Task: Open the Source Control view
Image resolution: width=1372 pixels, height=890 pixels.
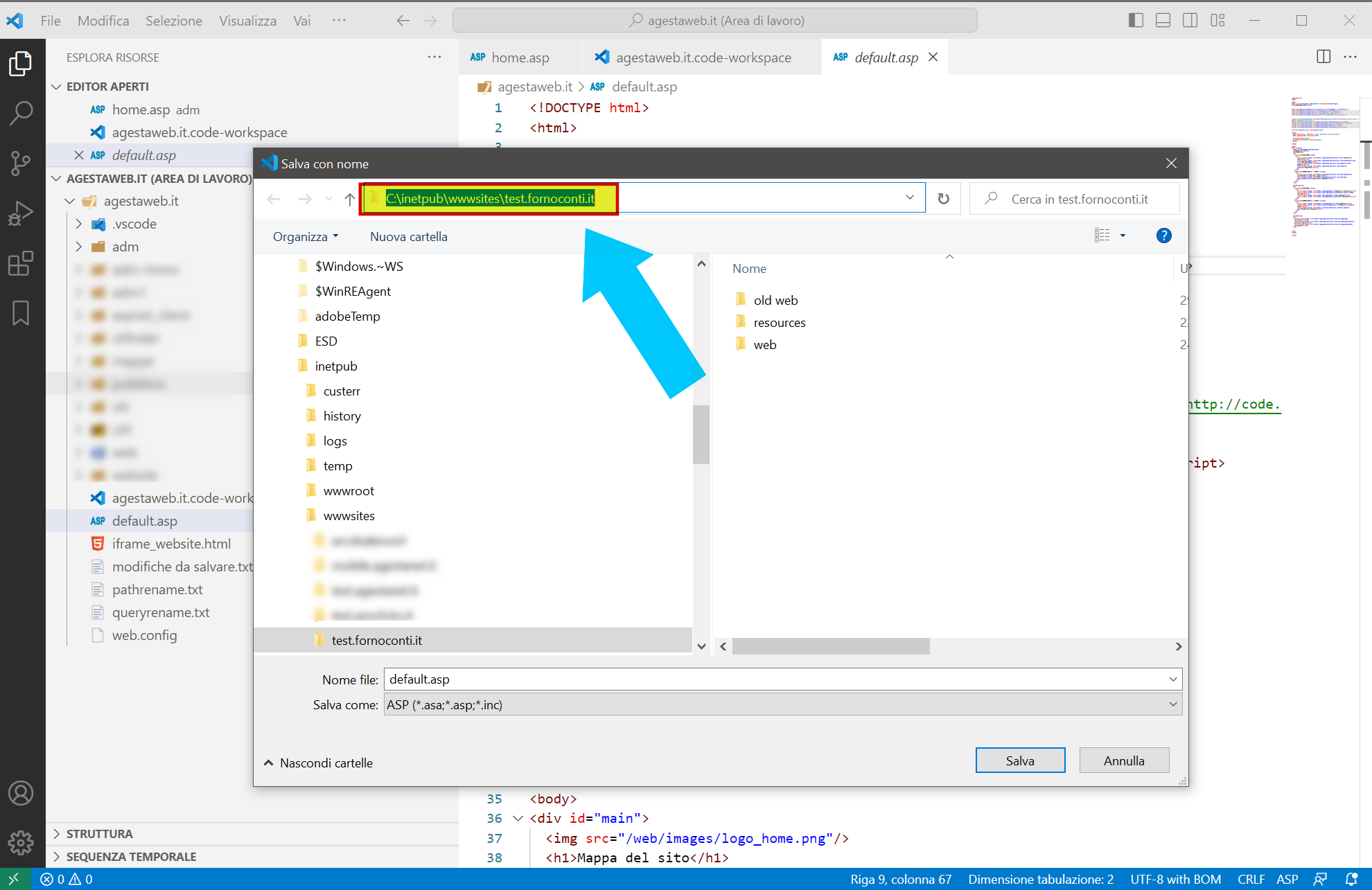Action: pyautogui.click(x=21, y=163)
